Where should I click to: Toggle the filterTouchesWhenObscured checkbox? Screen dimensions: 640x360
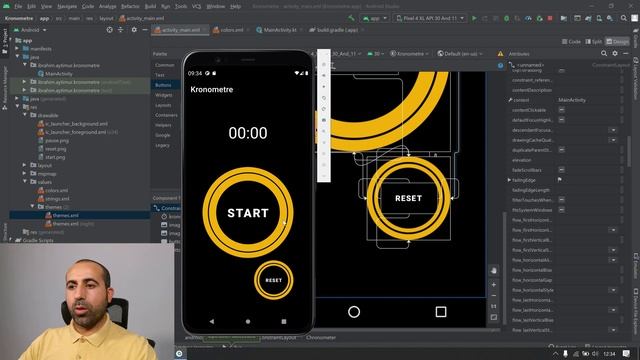(x=562, y=200)
